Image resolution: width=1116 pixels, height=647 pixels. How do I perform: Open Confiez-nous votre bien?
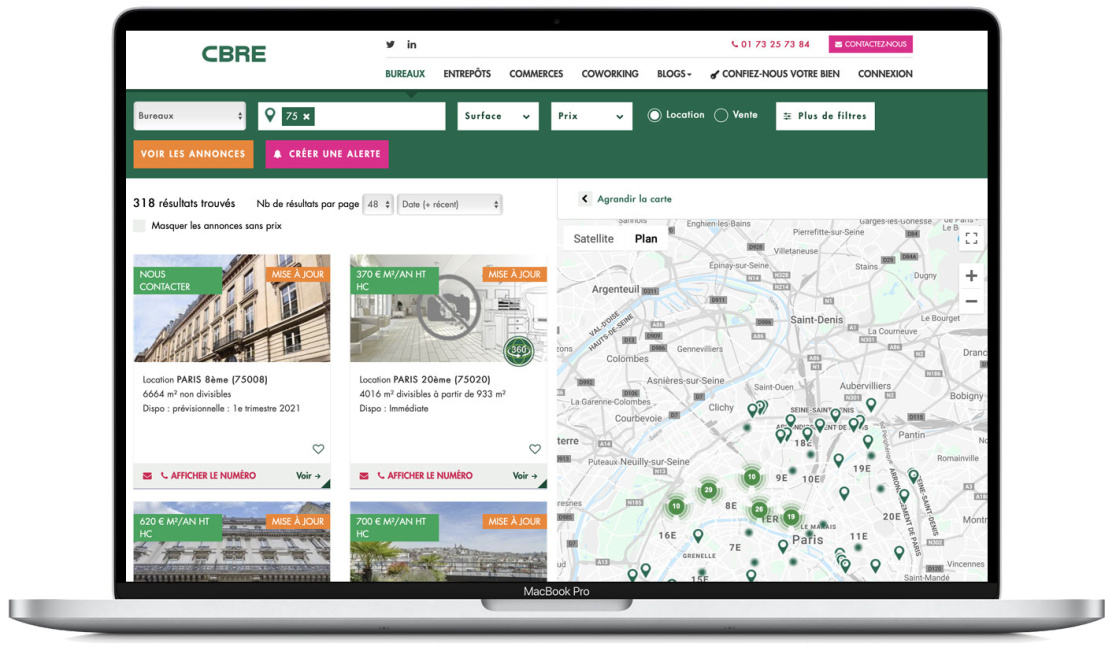pos(775,73)
